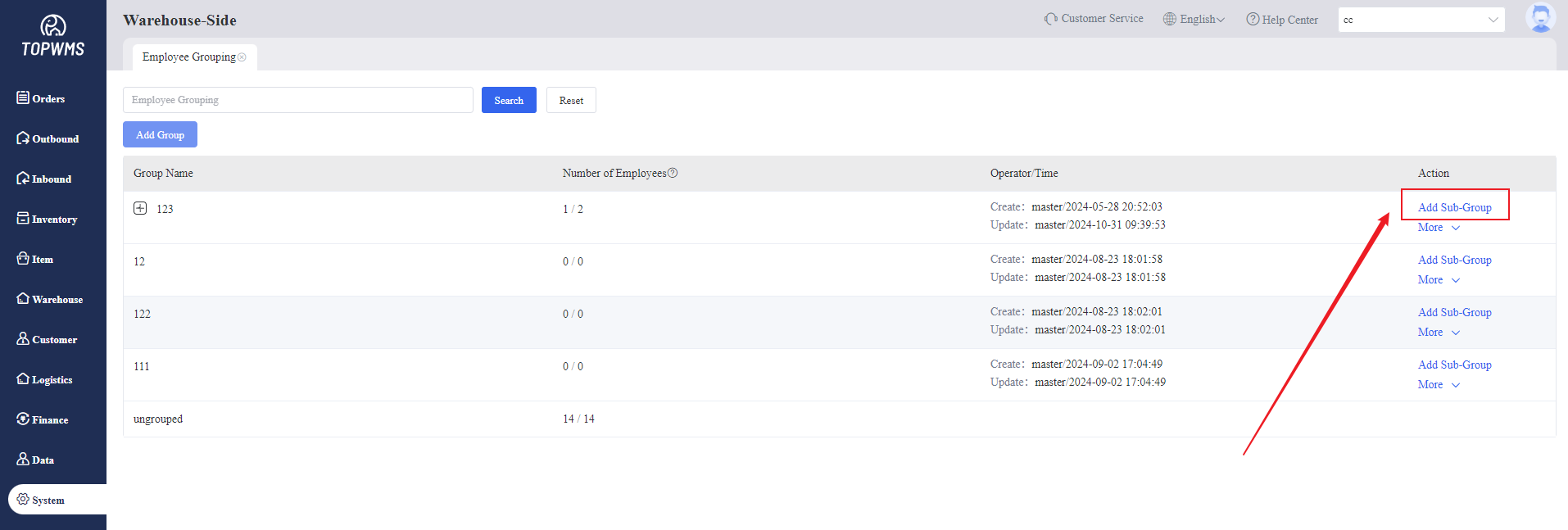Image resolution: width=1568 pixels, height=530 pixels.
Task: Open the cc account dropdown
Action: tap(1421, 20)
